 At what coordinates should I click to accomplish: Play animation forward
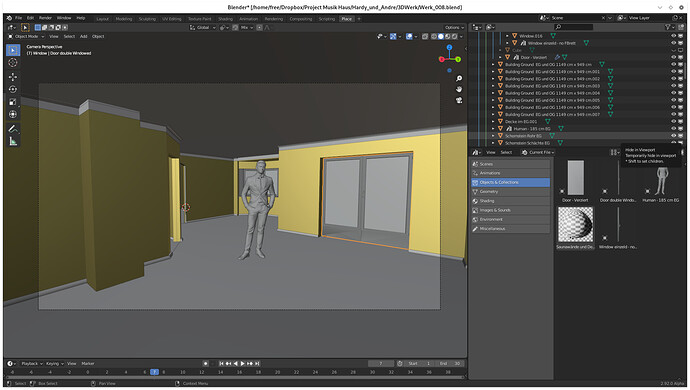point(242,364)
